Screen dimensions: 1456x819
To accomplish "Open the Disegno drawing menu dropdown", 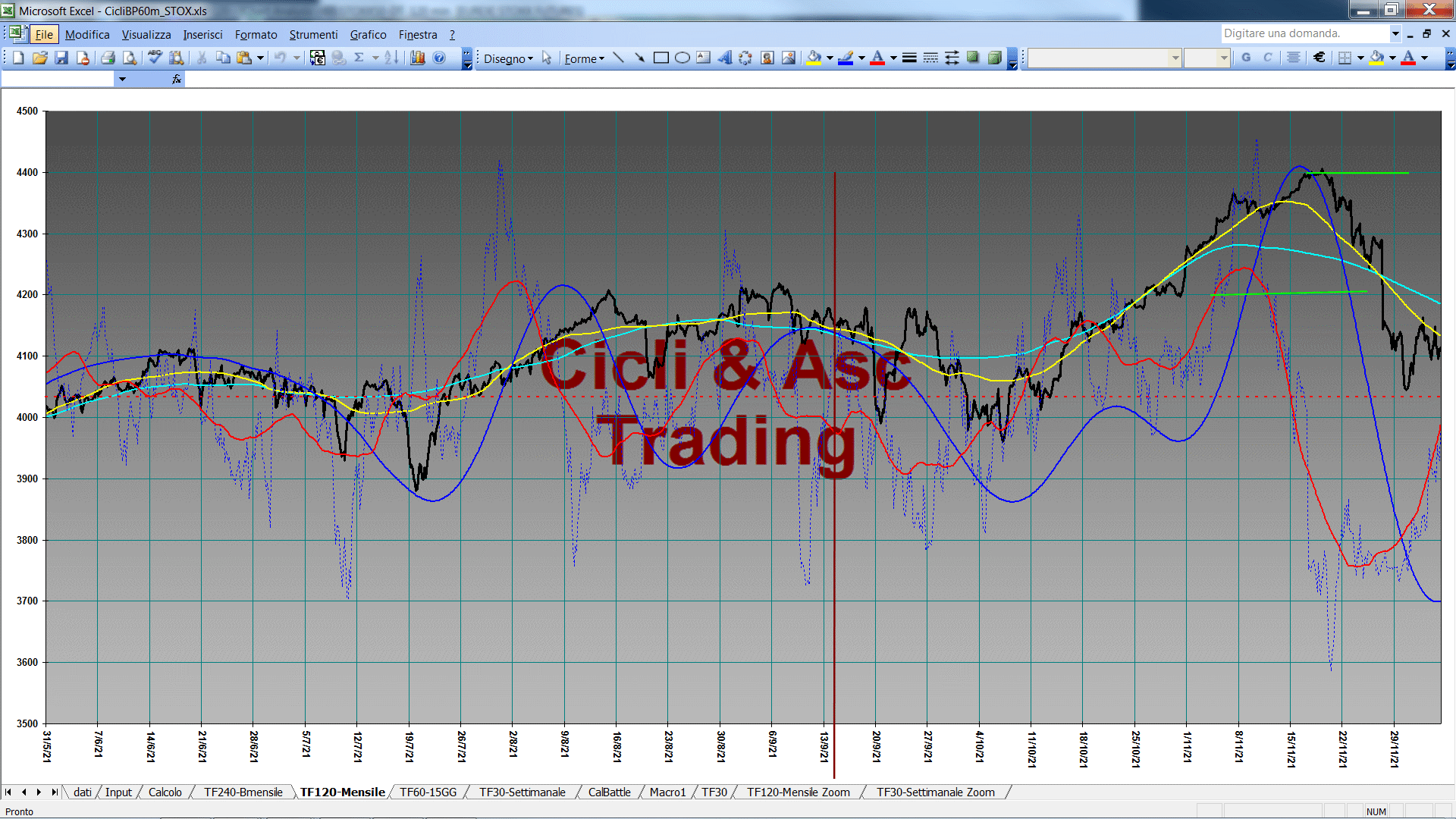I will click(508, 58).
